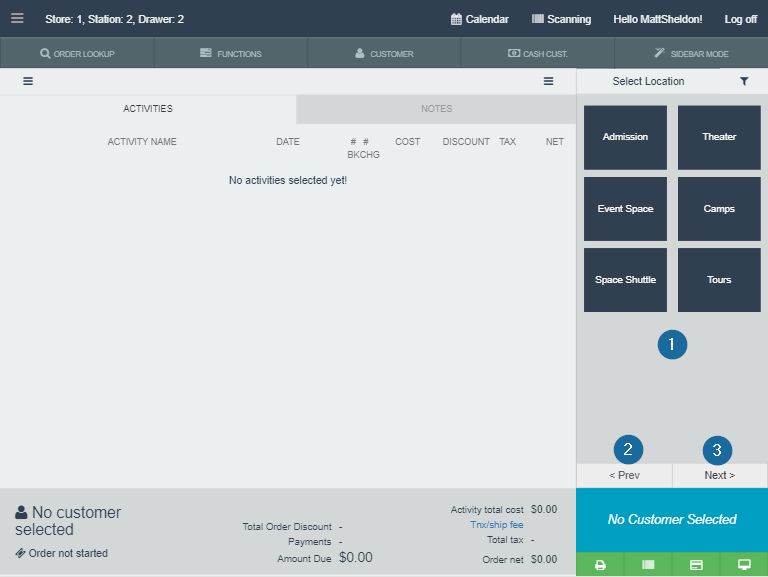Go to previous page with Prev
The height and width of the screenshot is (577, 768).
click(624, 475)
